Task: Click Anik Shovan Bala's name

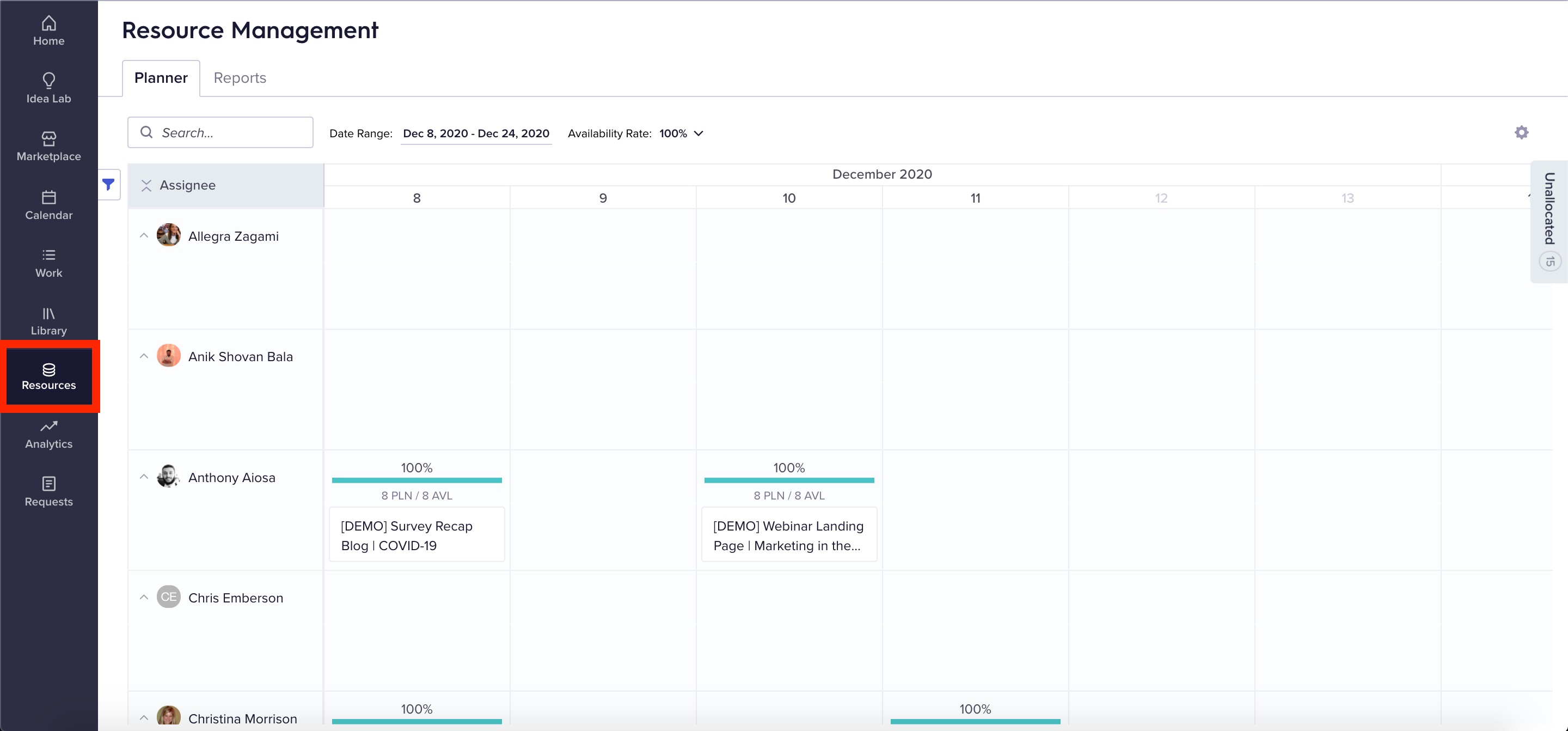Action: 241,357
